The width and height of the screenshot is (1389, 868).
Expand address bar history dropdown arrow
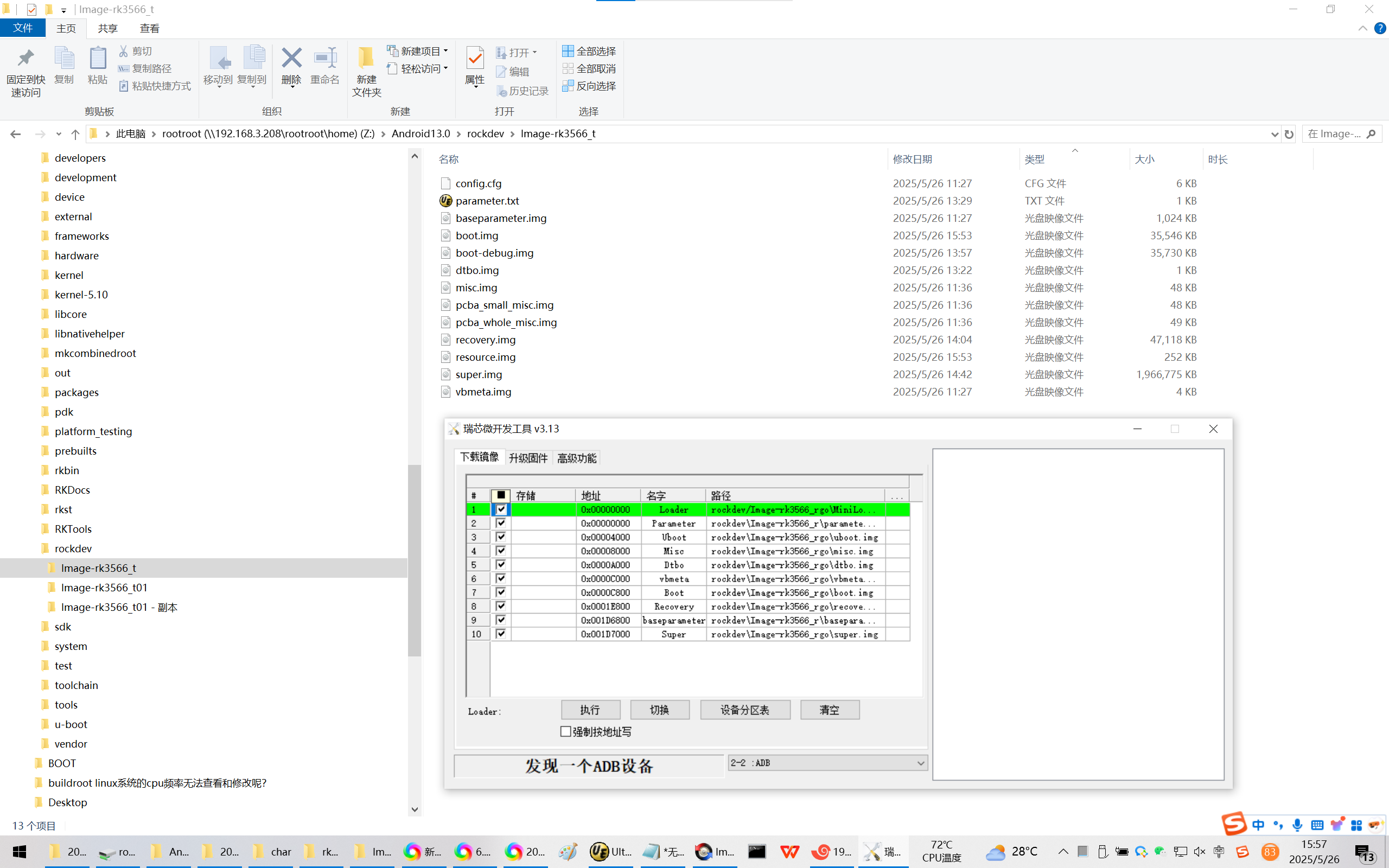click(x=1274, y=134)
